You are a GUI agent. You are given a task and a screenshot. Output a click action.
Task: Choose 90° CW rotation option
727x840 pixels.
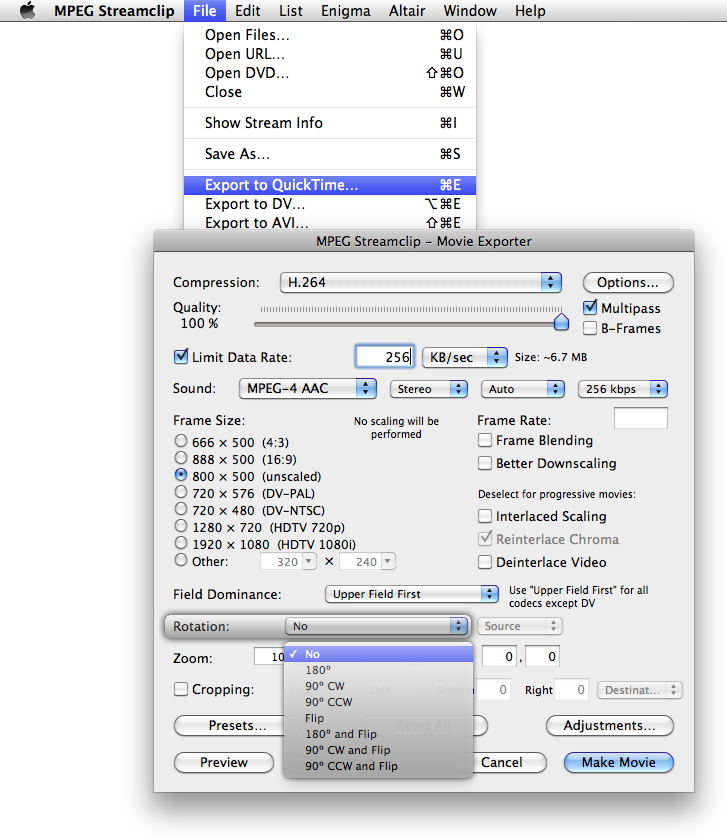(x=378, y=686)
